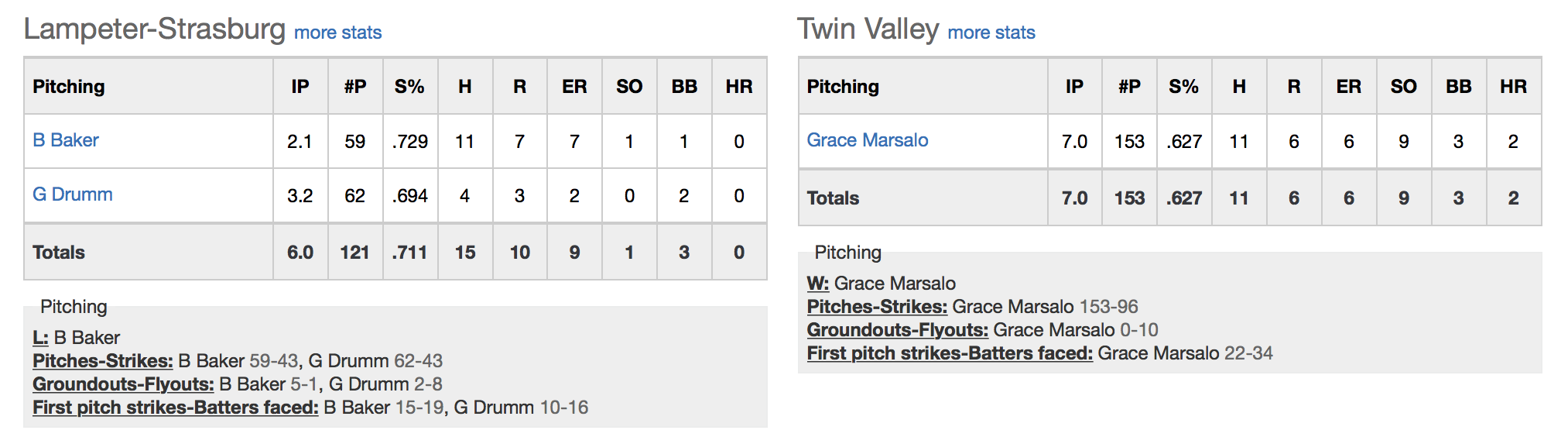Viewport: 1568px width, 437px height.
Task: Click Lampeter-Strasburg S% column header
Action: coord(409,87)
